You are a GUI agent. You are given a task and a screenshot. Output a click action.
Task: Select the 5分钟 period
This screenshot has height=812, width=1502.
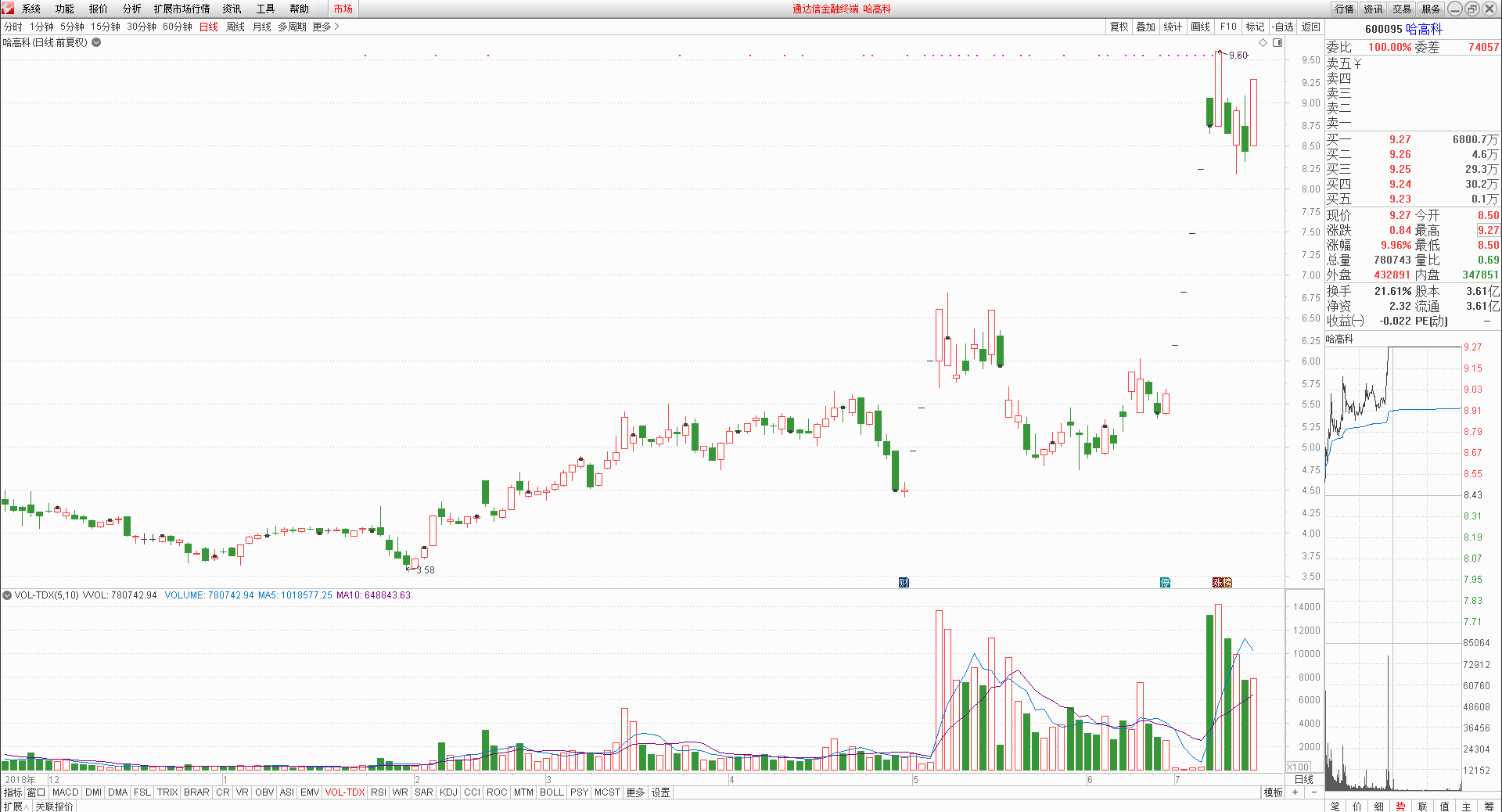(x=72, y=27)
